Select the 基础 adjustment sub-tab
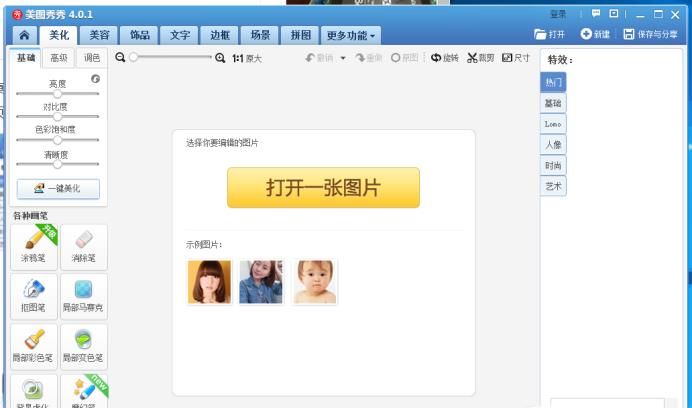The width and height of the screenshot is (692, 408). click(26, 58)
